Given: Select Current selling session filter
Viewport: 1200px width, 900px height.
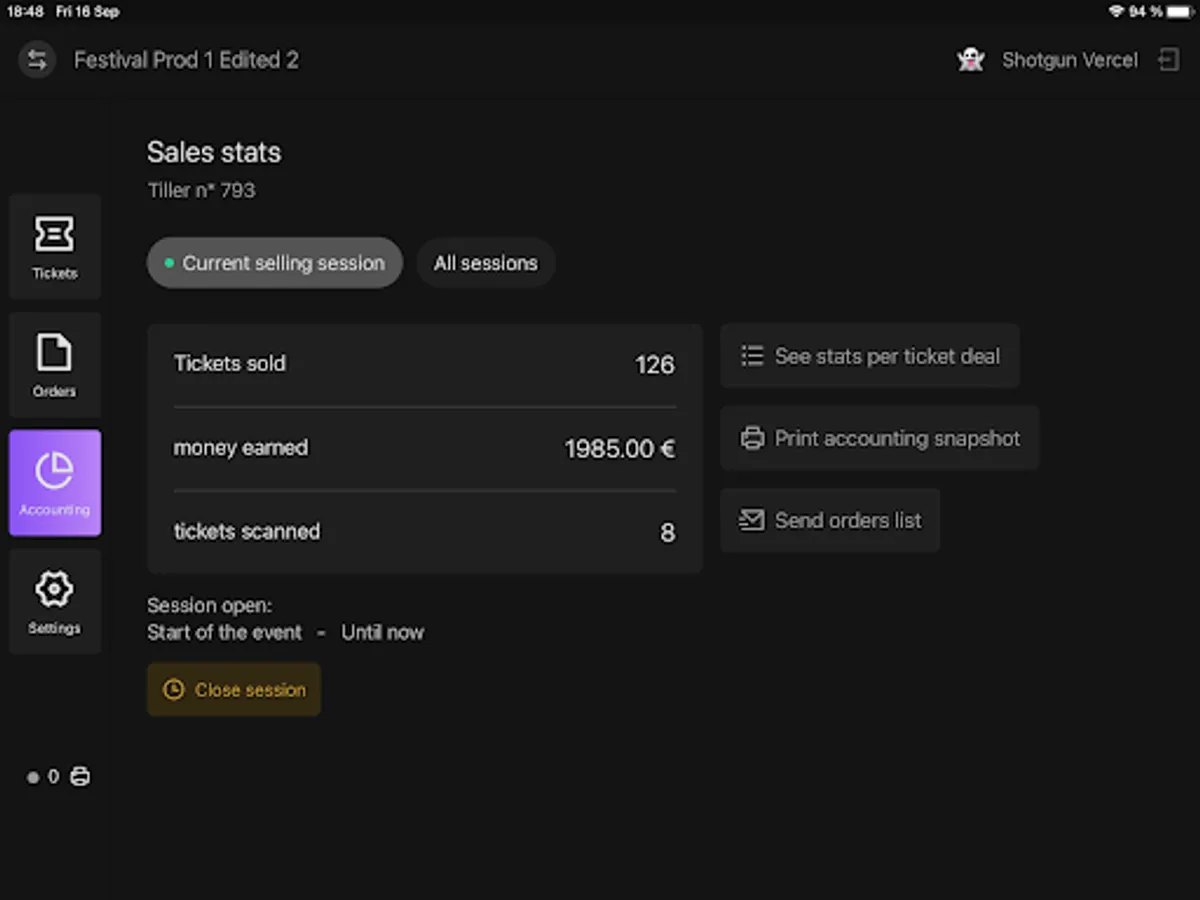Looking at the screenshot, I should tap(274, 263).
